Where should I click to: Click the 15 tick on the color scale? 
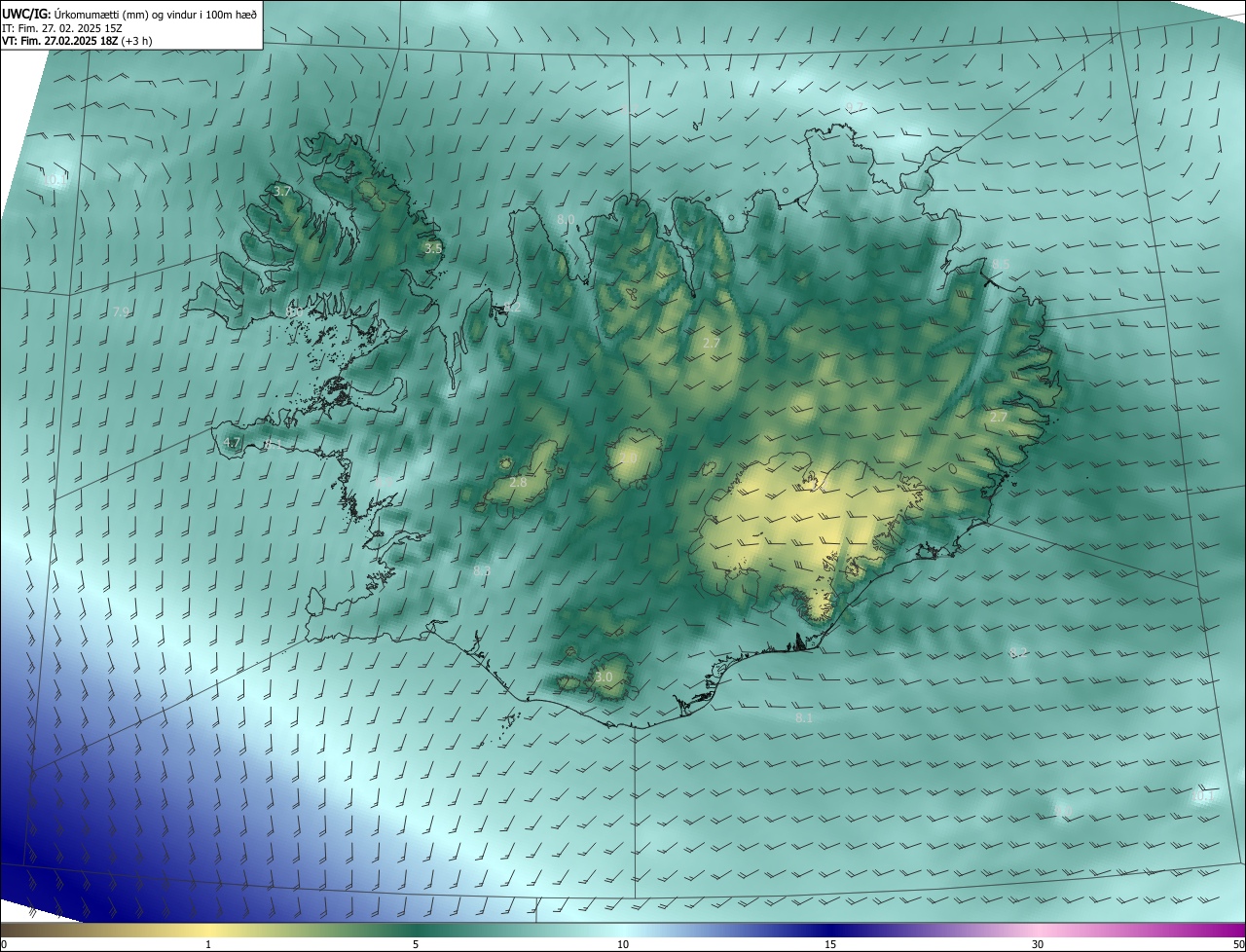tap(830, 944)
